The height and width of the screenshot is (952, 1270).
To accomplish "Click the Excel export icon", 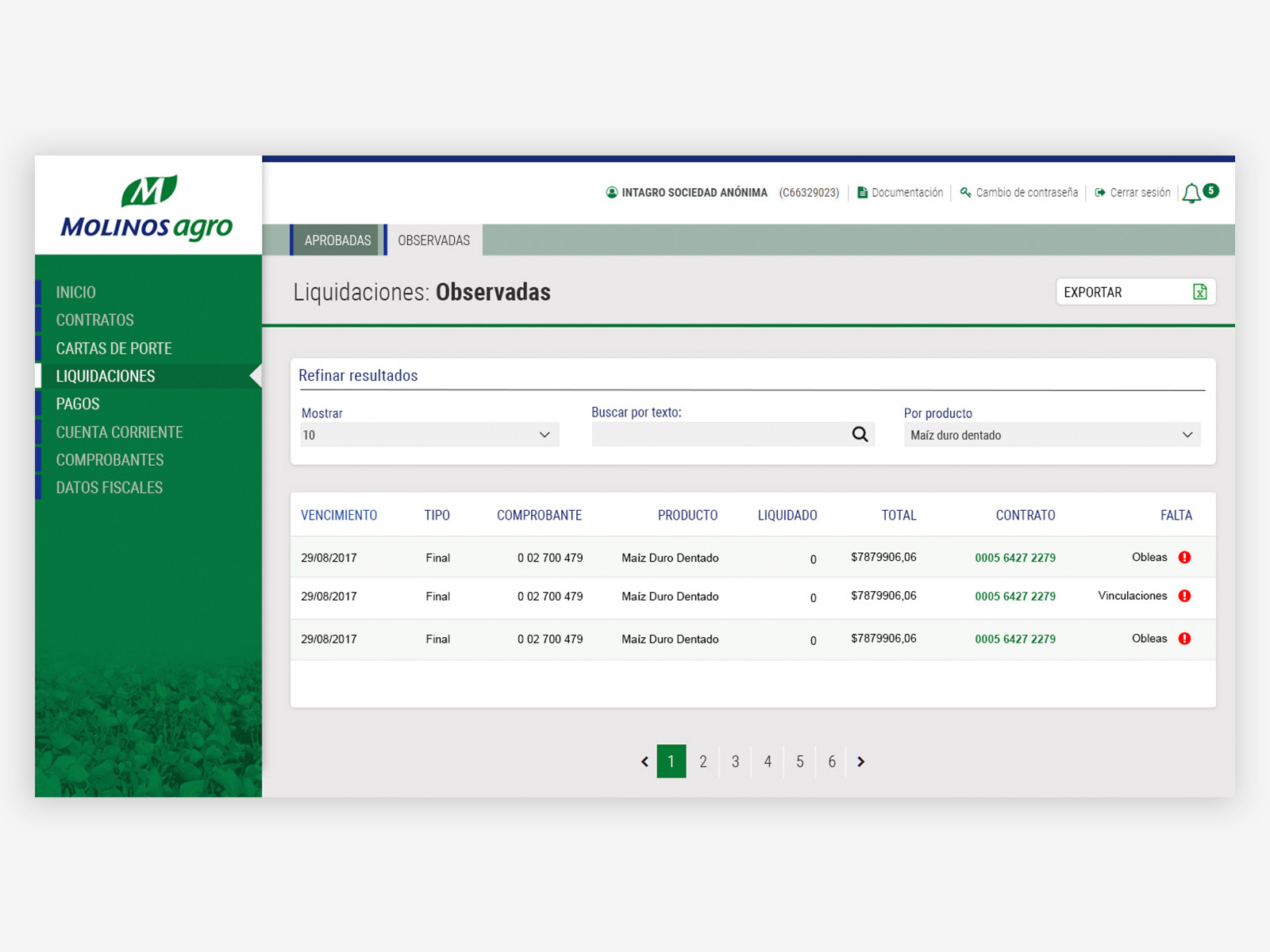I will point(1199,292).
